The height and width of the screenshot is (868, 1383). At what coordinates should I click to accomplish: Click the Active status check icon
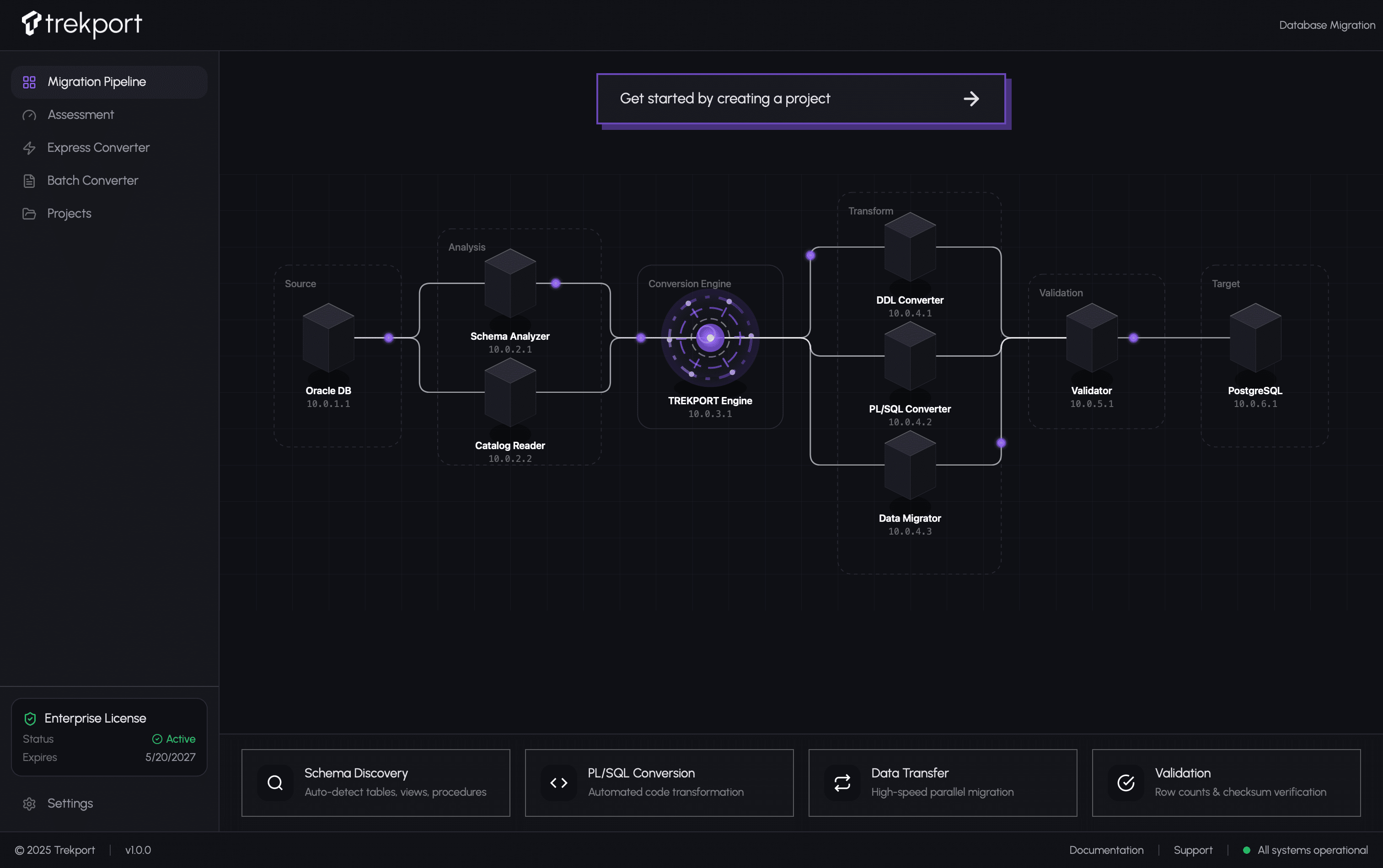pos(157,739)
